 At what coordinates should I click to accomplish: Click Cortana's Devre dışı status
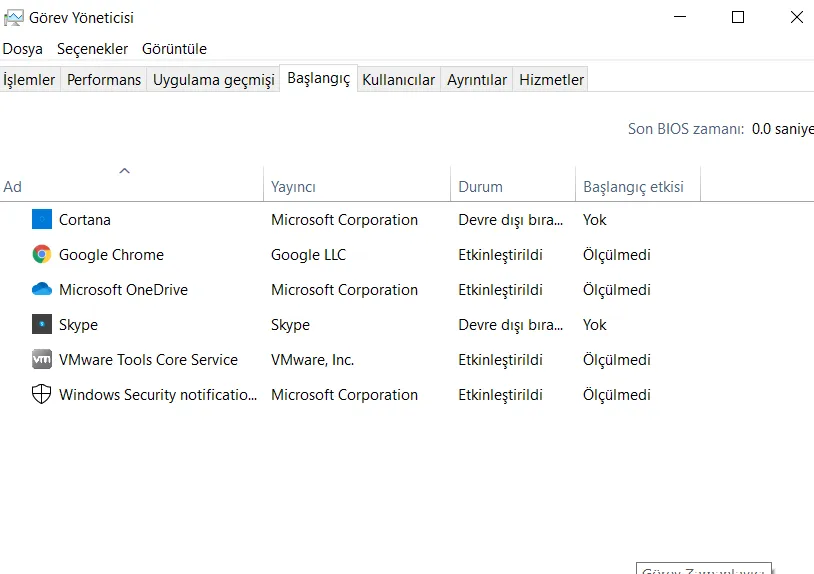click(510, 220)
